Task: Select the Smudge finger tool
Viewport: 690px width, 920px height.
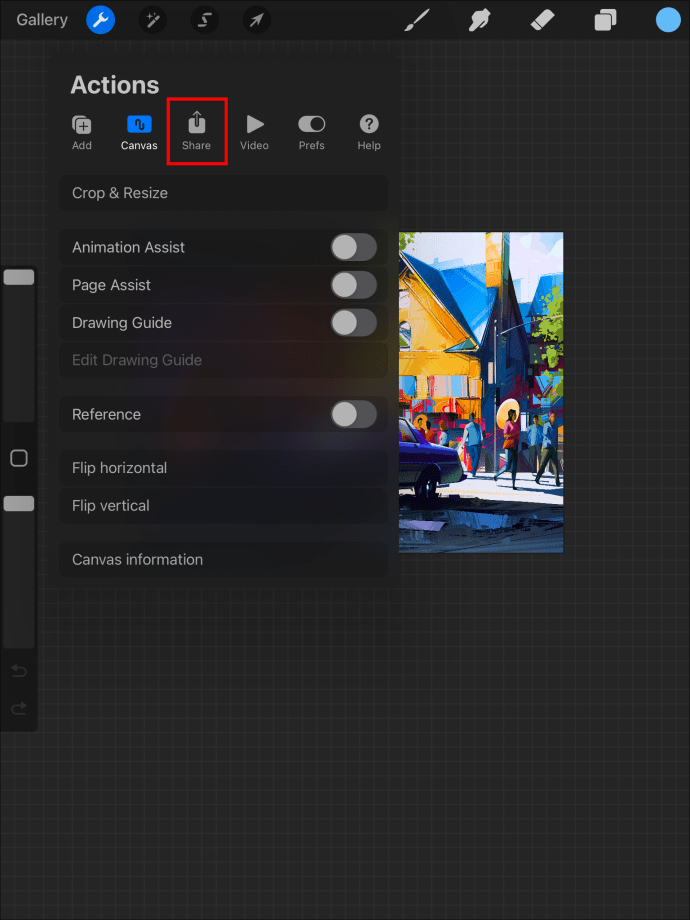Action: (x=479, y=21)
